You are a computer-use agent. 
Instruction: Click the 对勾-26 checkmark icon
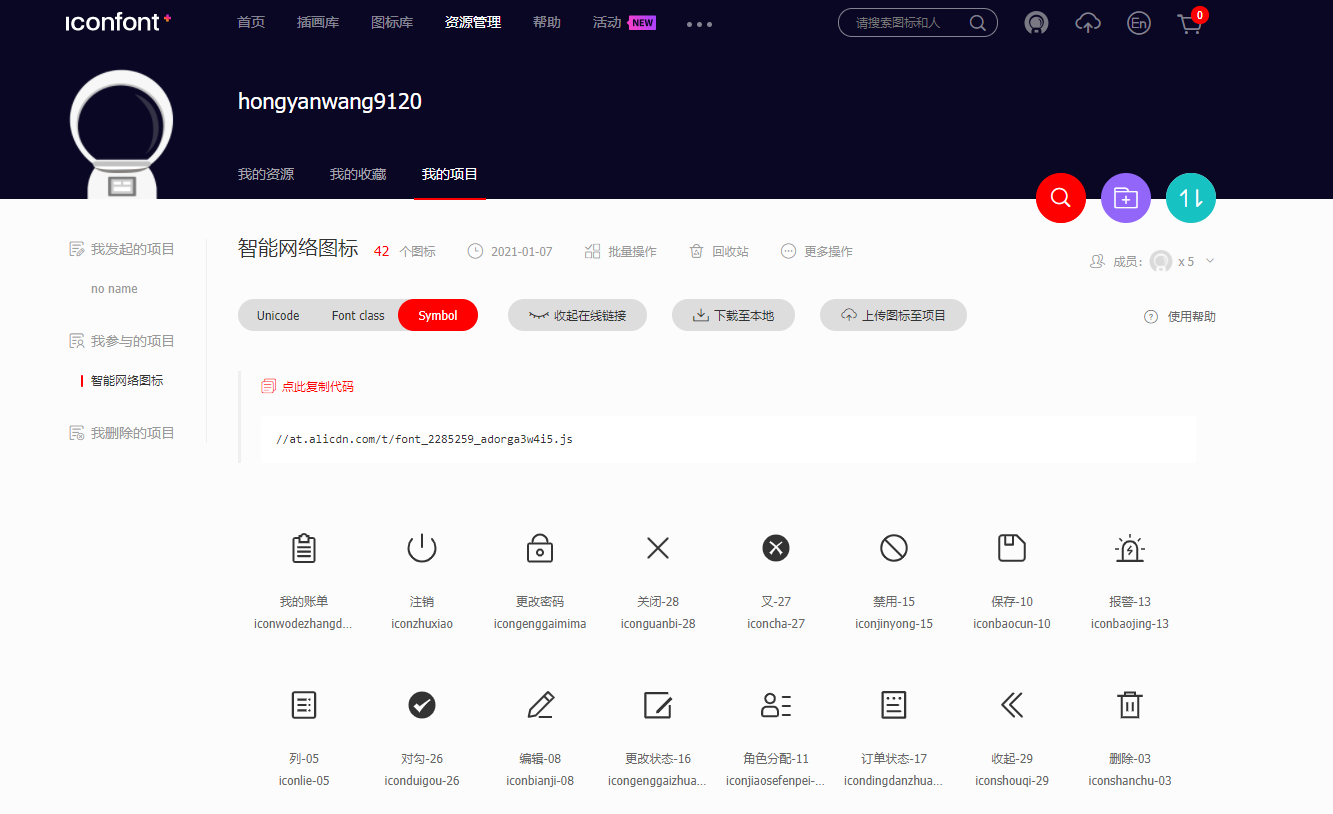point(421,705)
